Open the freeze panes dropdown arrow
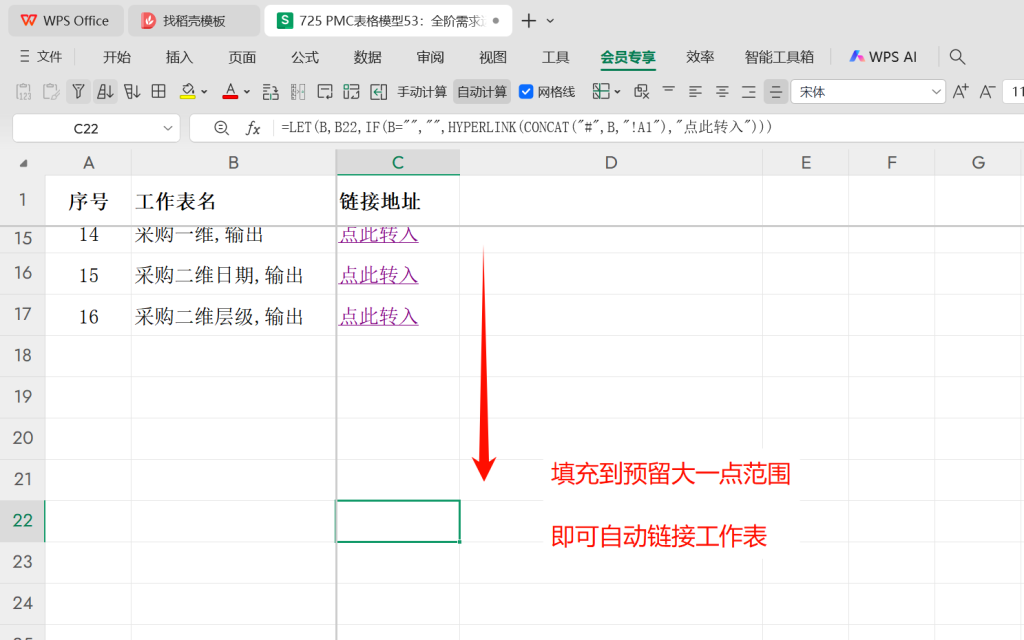The image size is (1024, 640). pyautogui.click(x=617, y=92)
